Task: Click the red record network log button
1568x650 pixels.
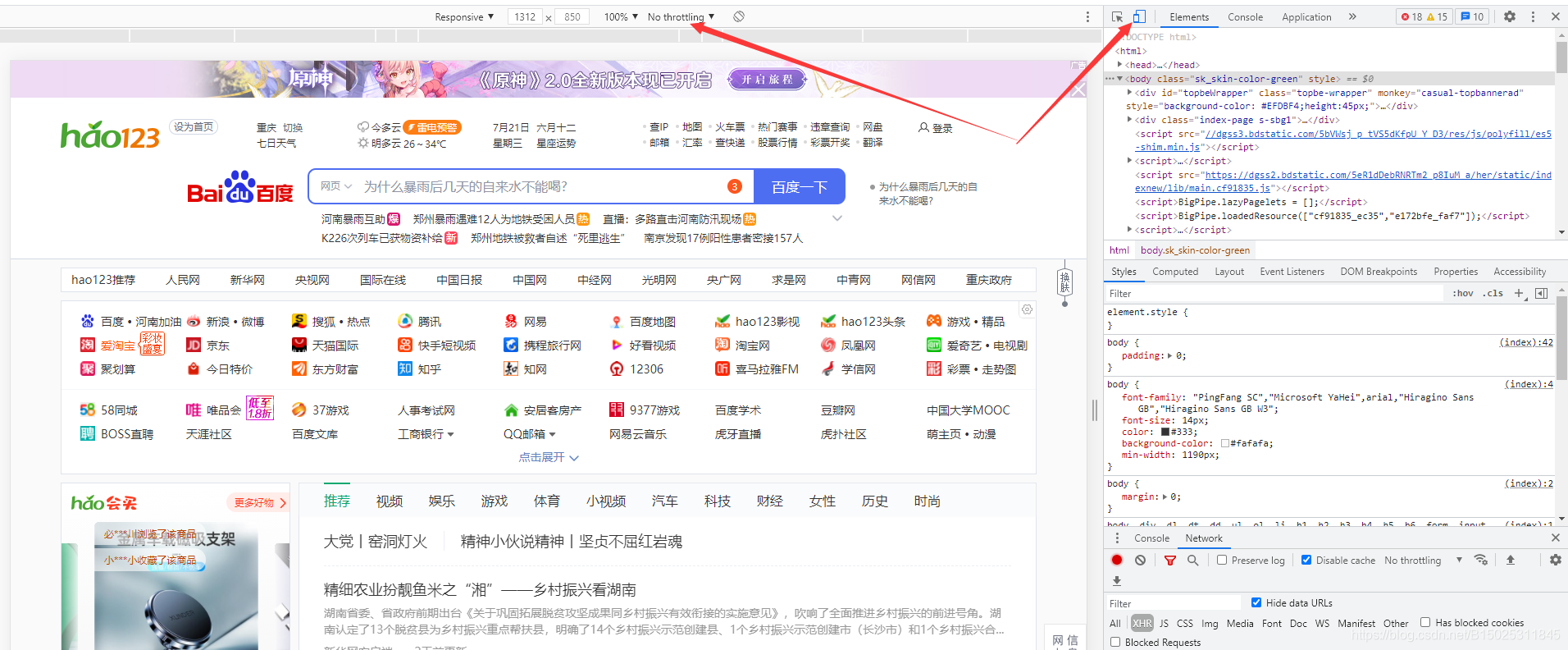Action: (1117, 560)
